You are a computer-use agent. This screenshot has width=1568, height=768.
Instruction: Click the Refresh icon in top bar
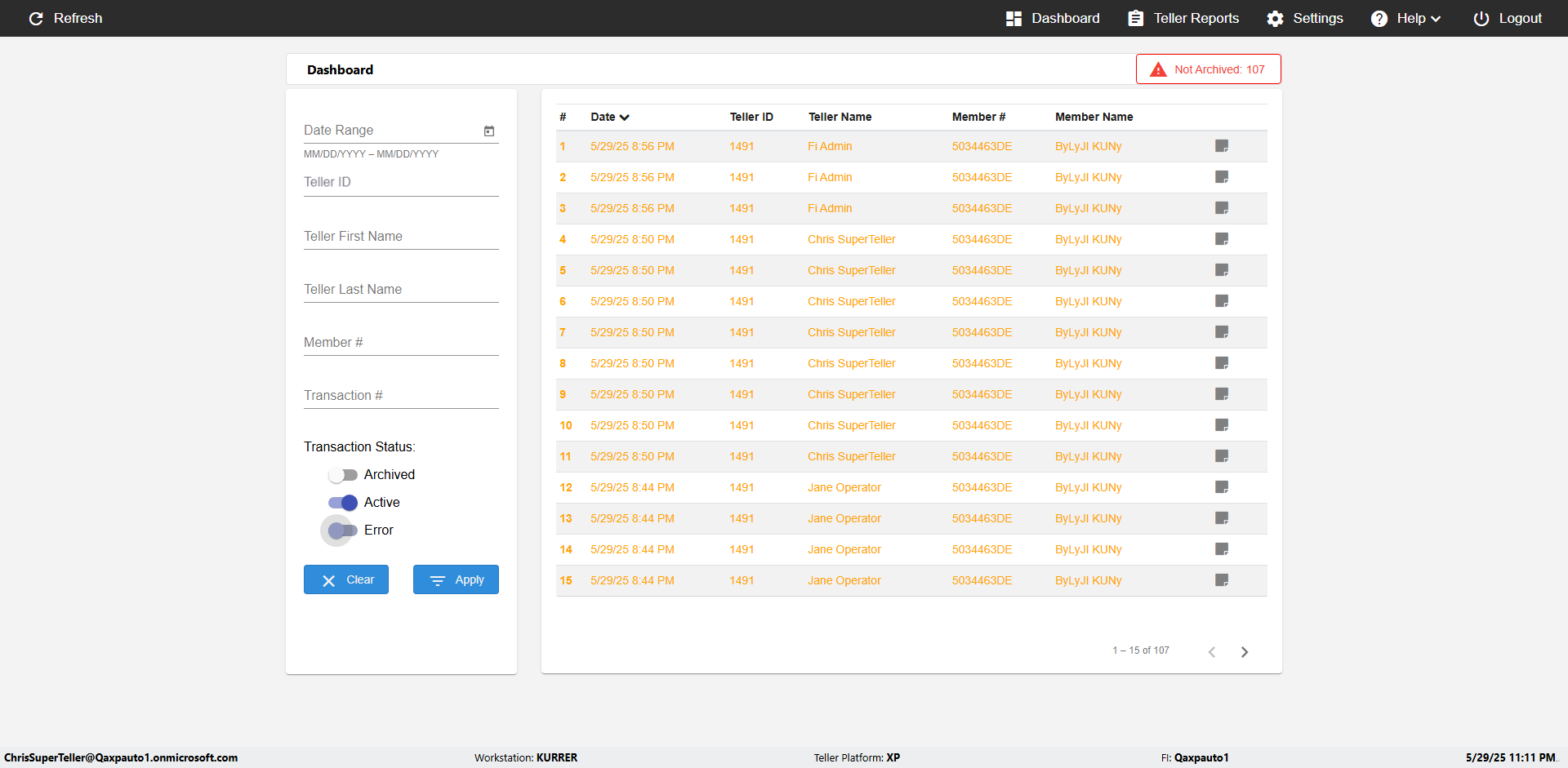36,18
